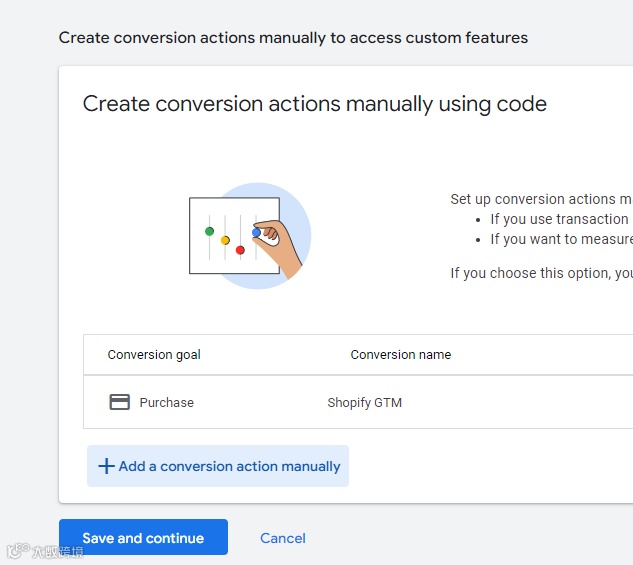Screen dimensions: 633x565
Task: Click the blue dot held by the hand
Action: tap(256, 232)
